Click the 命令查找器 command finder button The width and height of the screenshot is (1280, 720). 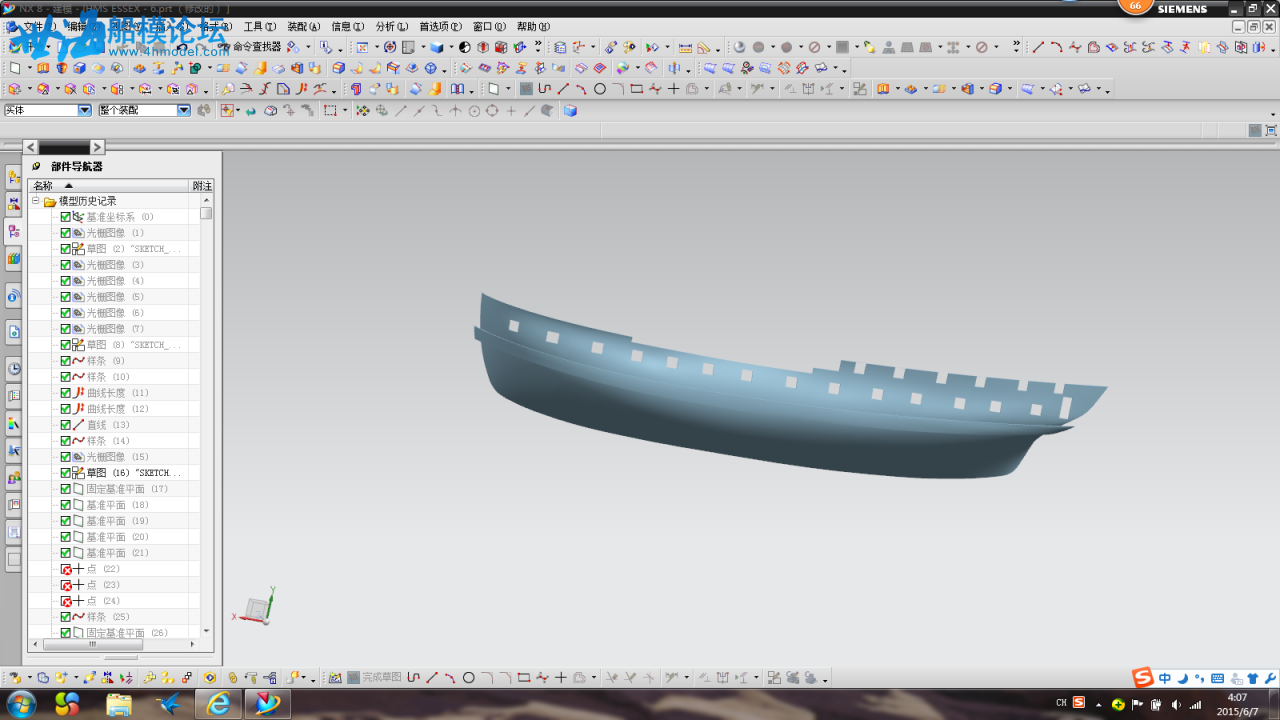(x=250, y=47)
